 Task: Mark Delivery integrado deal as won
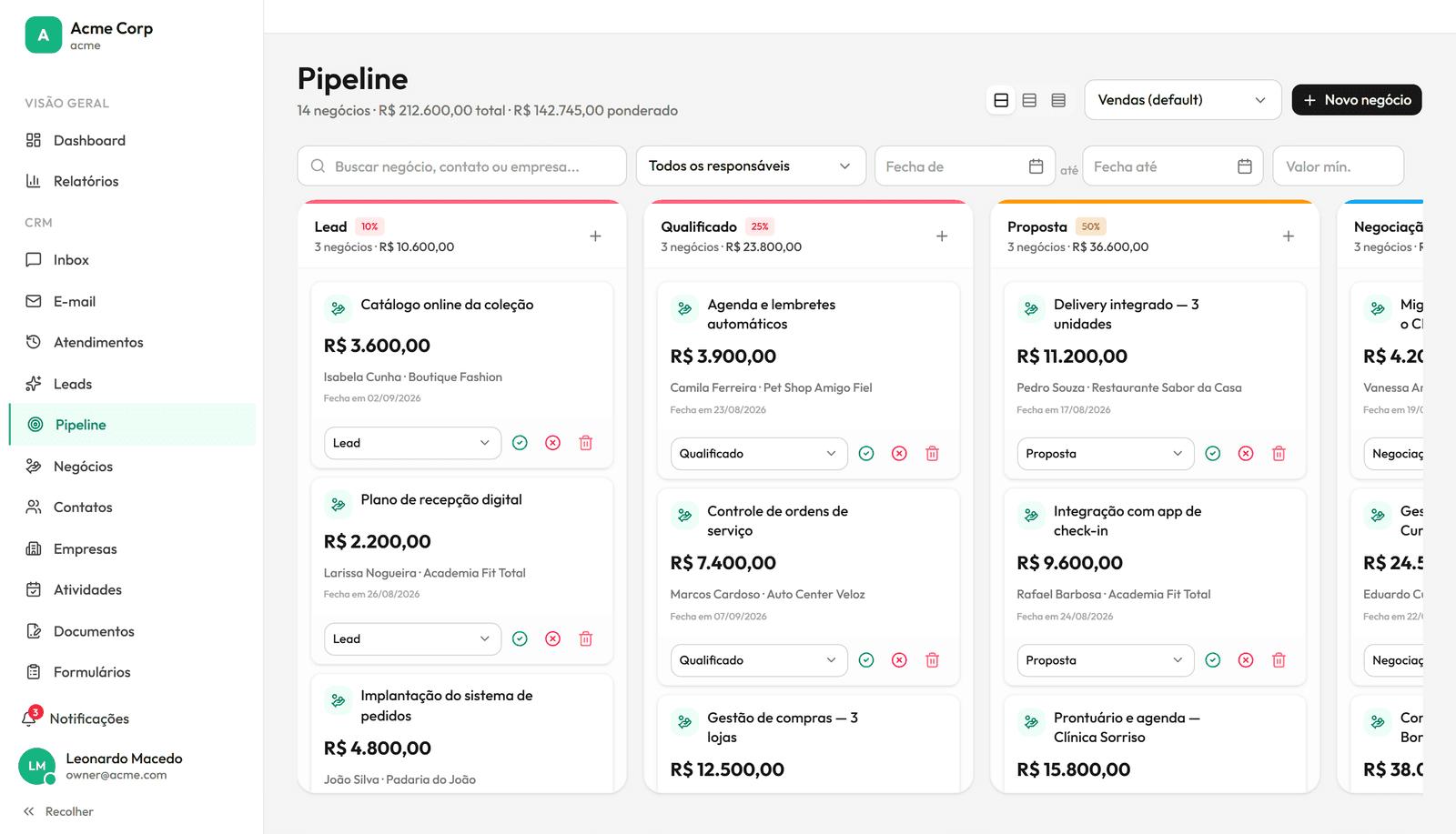1213,454
